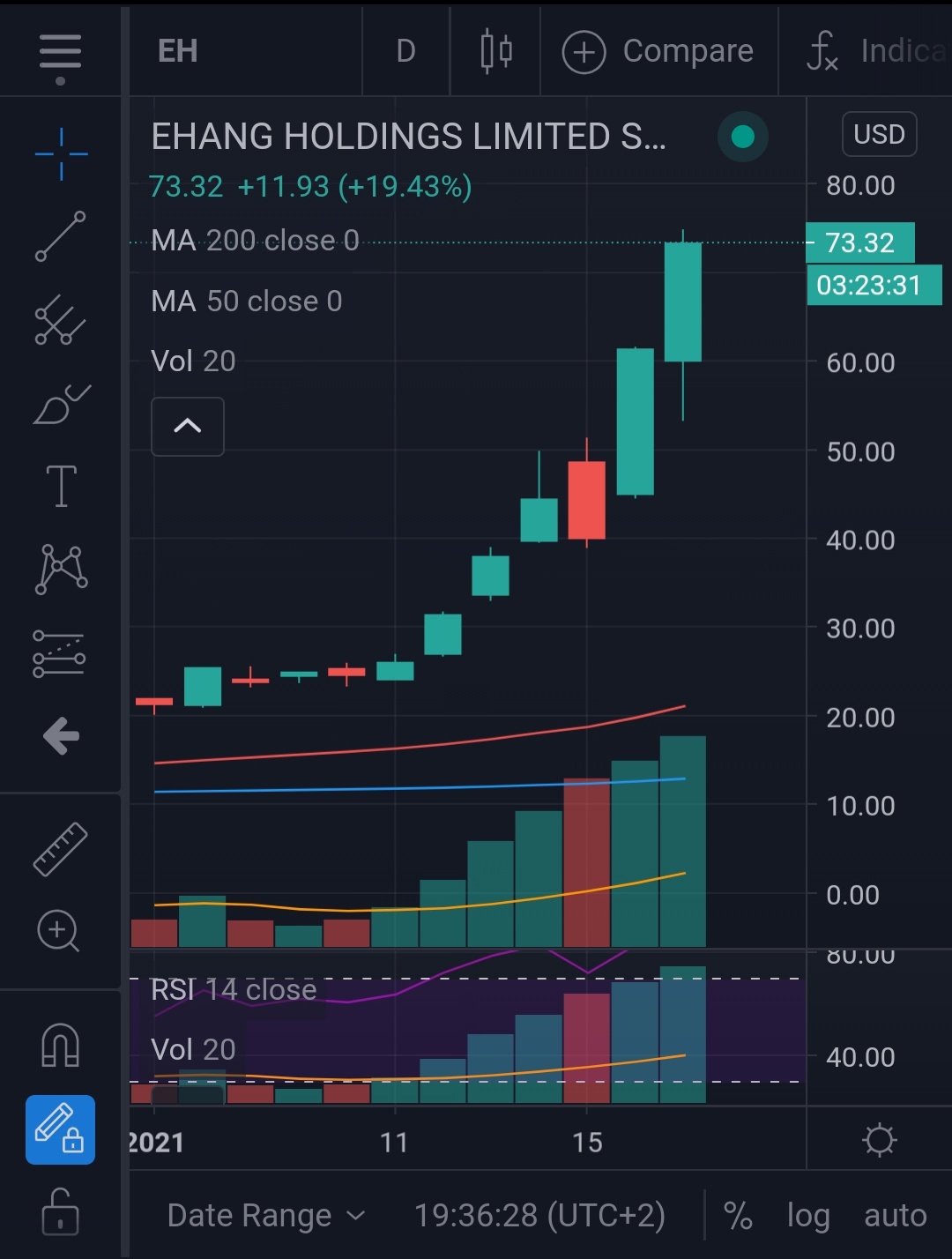Open the XABCD pattern tool
This screenshot has width=952, height=1259.
pyautogui.click(x=61, y=569)
